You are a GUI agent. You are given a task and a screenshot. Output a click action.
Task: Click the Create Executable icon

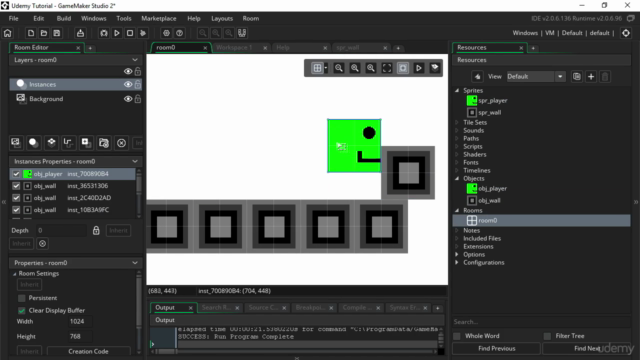click(80, 33)
